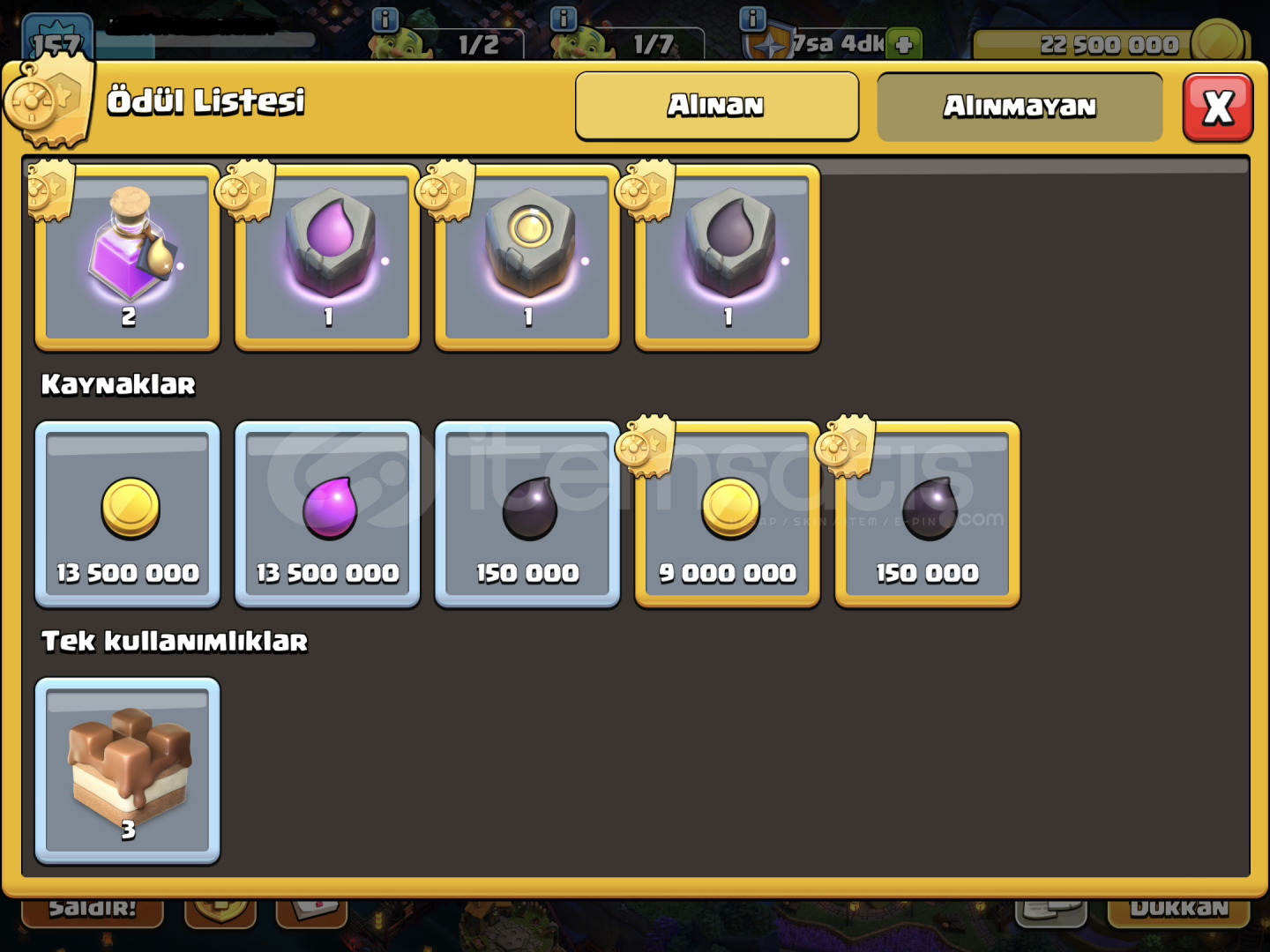Open the second goblin info icon showing 1/7

point(563,19)
